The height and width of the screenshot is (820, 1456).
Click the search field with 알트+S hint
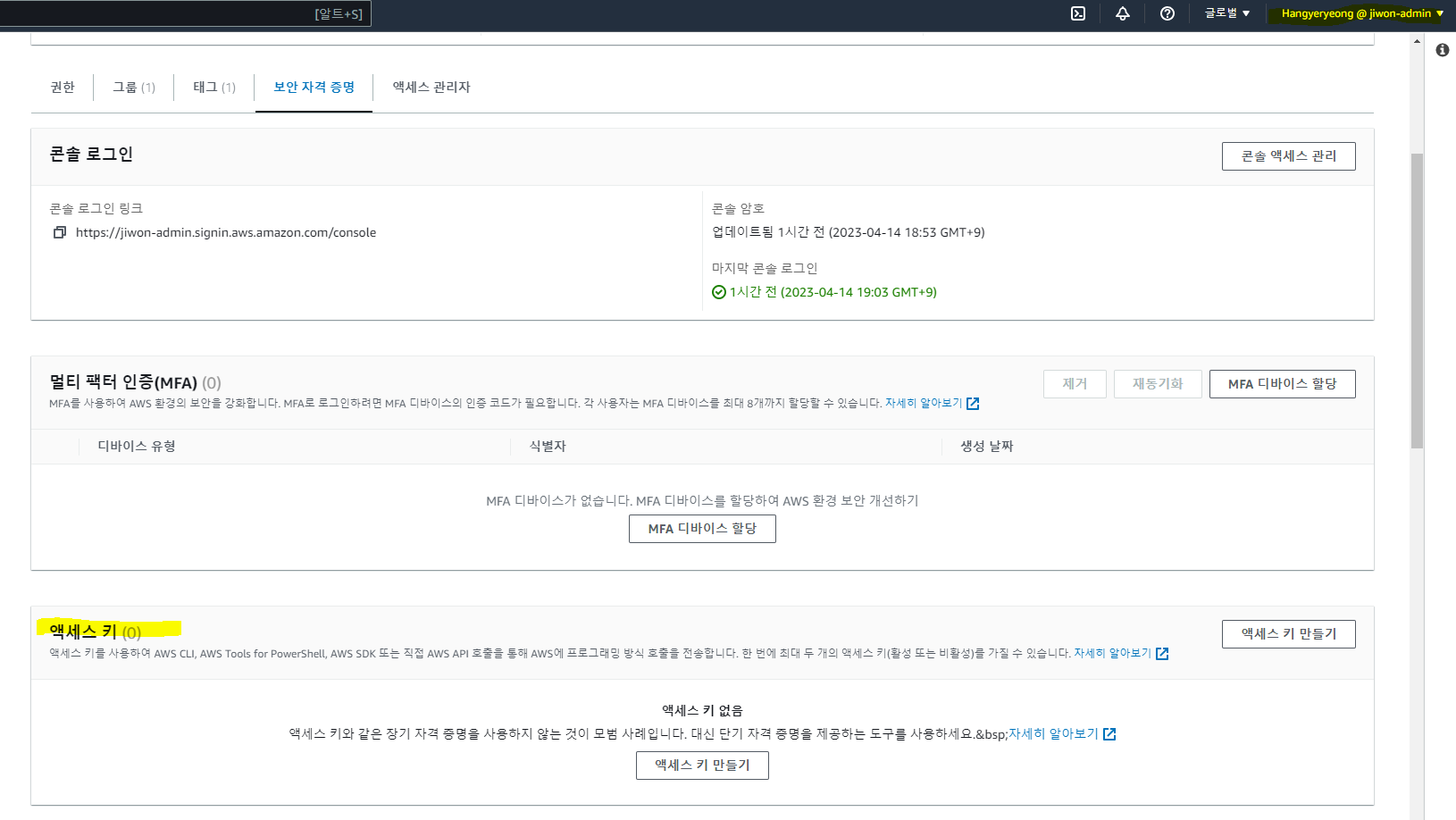(x=185, y=13)
